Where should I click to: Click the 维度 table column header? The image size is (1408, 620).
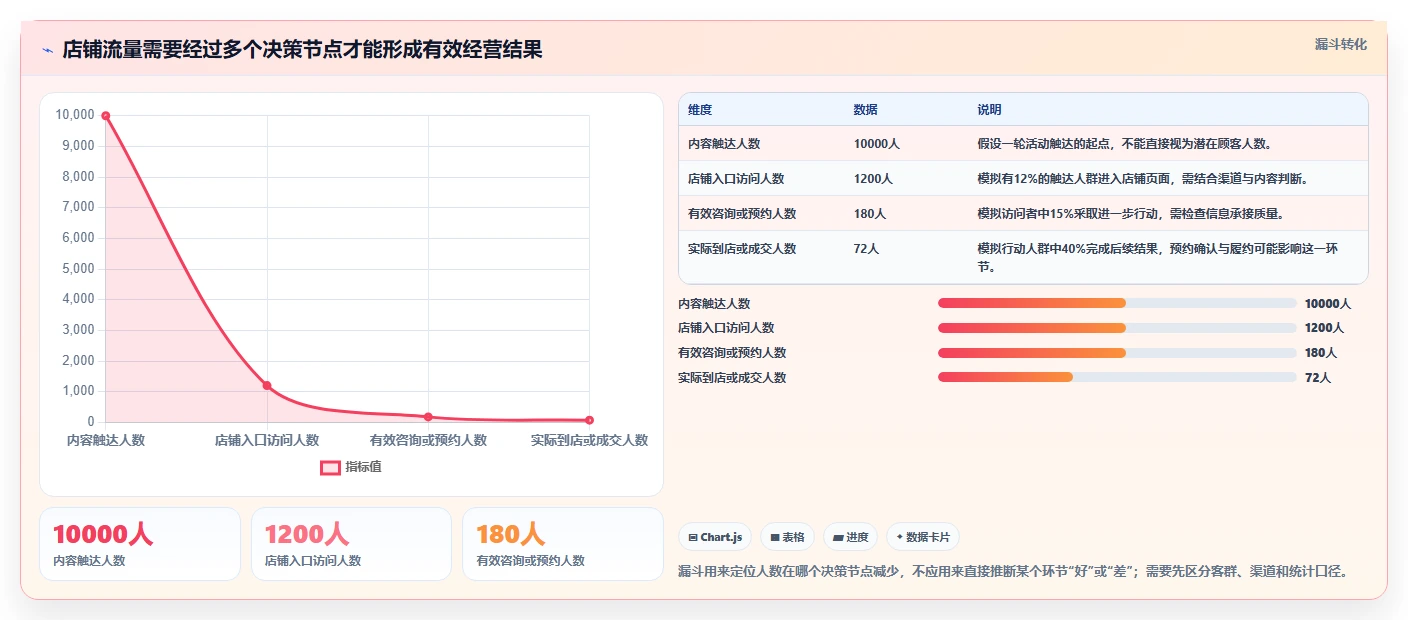(700, 109)
